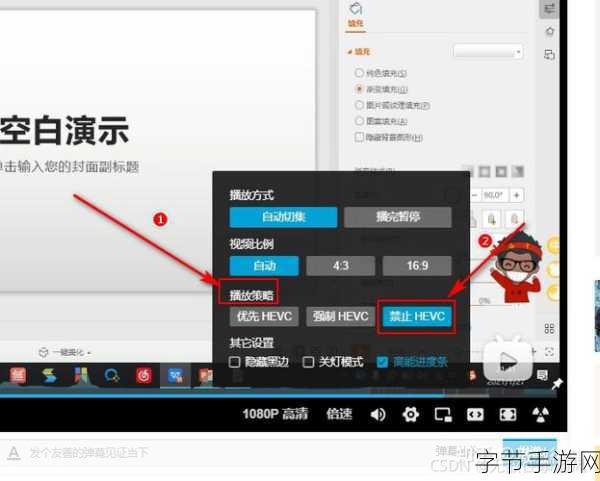600x481 pixels.
Task: Enable the 关灯模式 checkbox
Action: tap(309, 362)
